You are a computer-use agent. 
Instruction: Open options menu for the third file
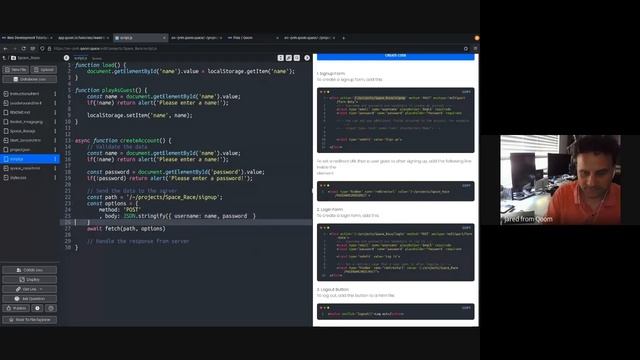tap(55, 112)
